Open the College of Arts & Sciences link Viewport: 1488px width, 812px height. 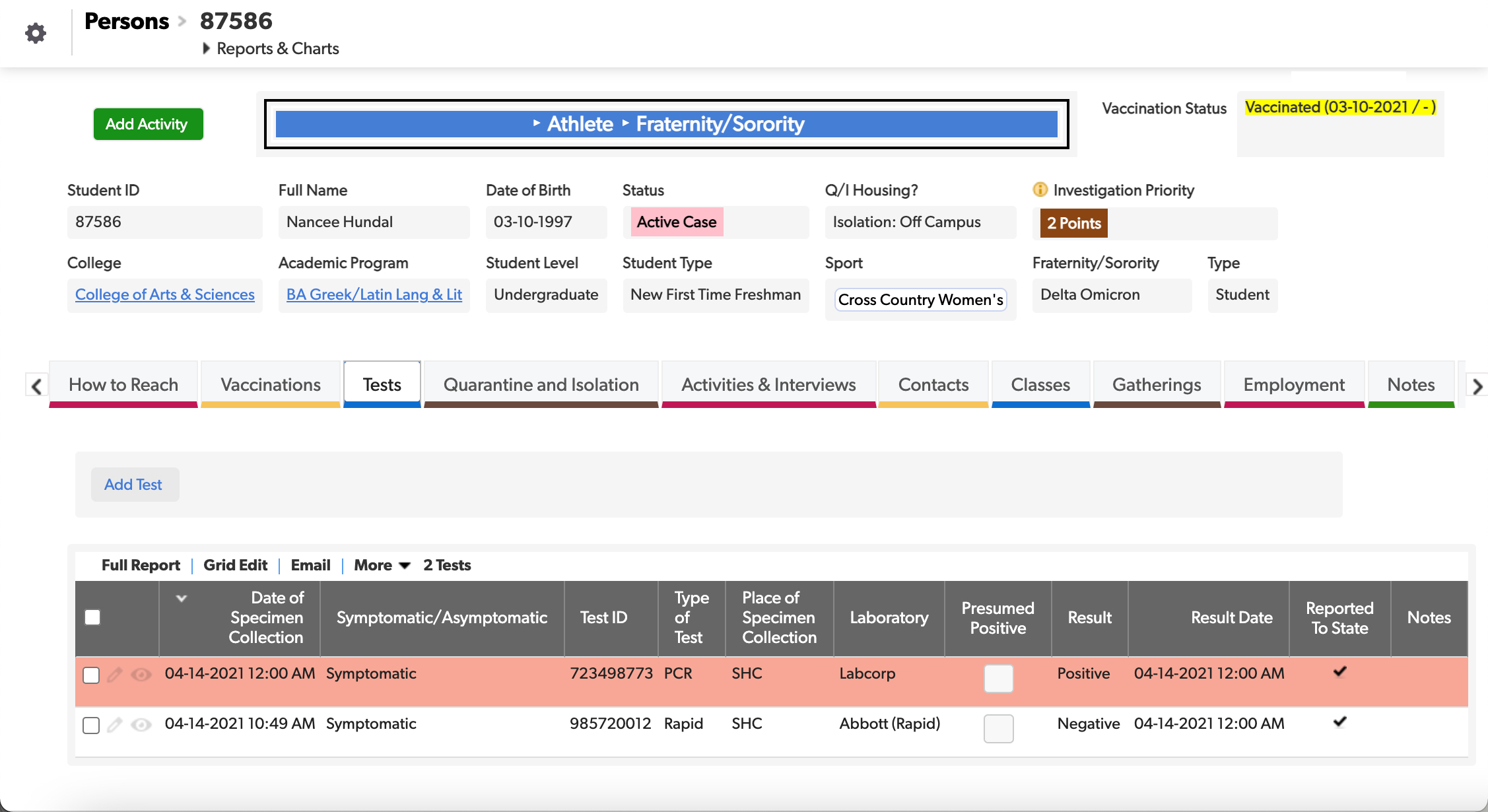tap(164, 294)
